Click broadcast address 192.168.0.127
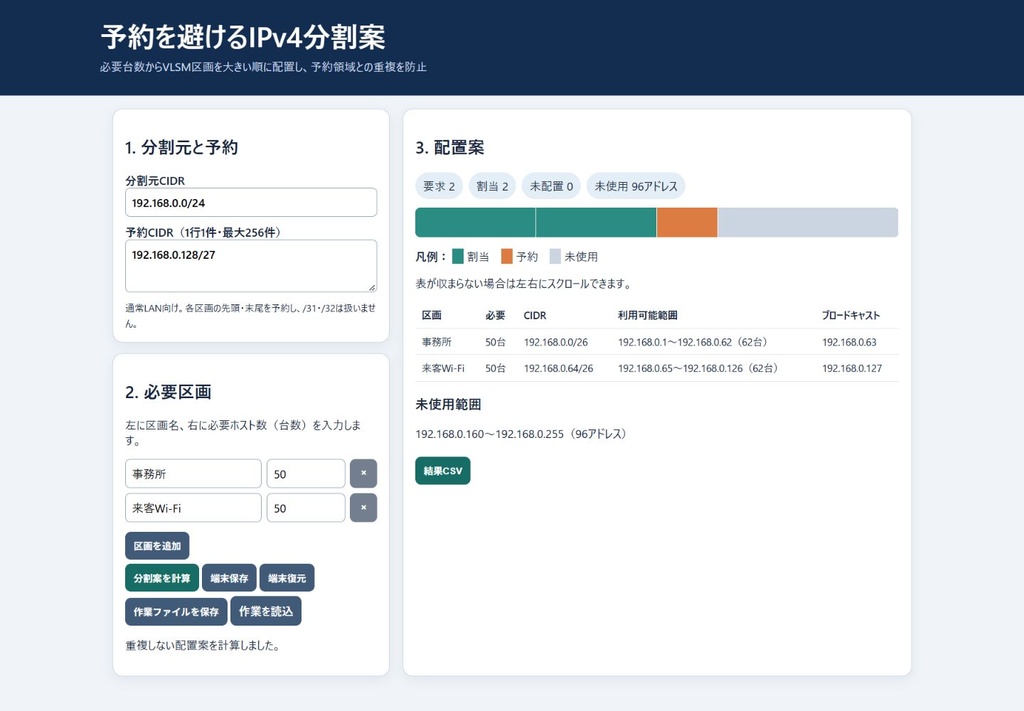Viewport: 1024px width, 711px height. tap(852, 368)
